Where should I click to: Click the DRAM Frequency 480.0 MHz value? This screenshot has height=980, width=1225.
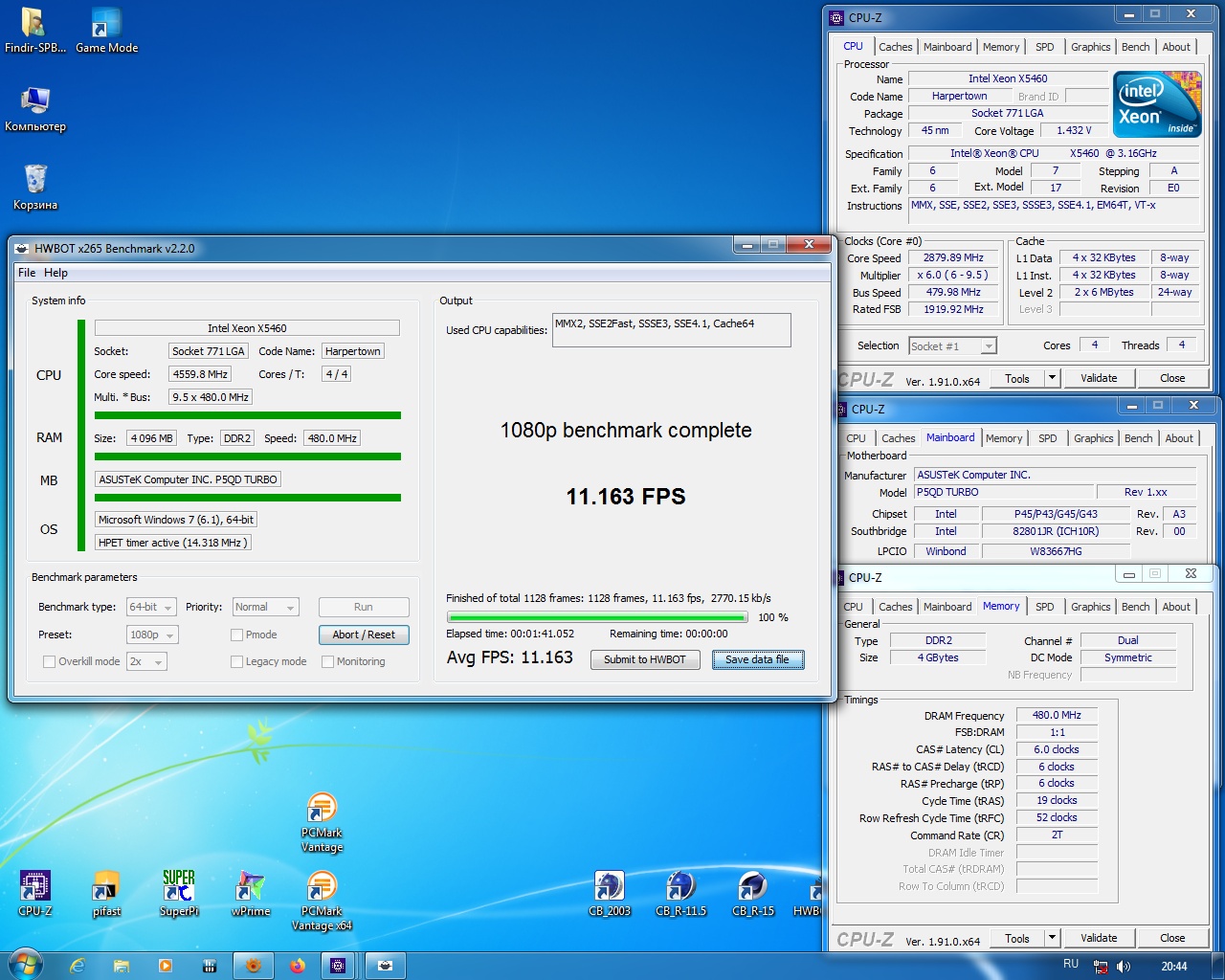click(1057, 715)
